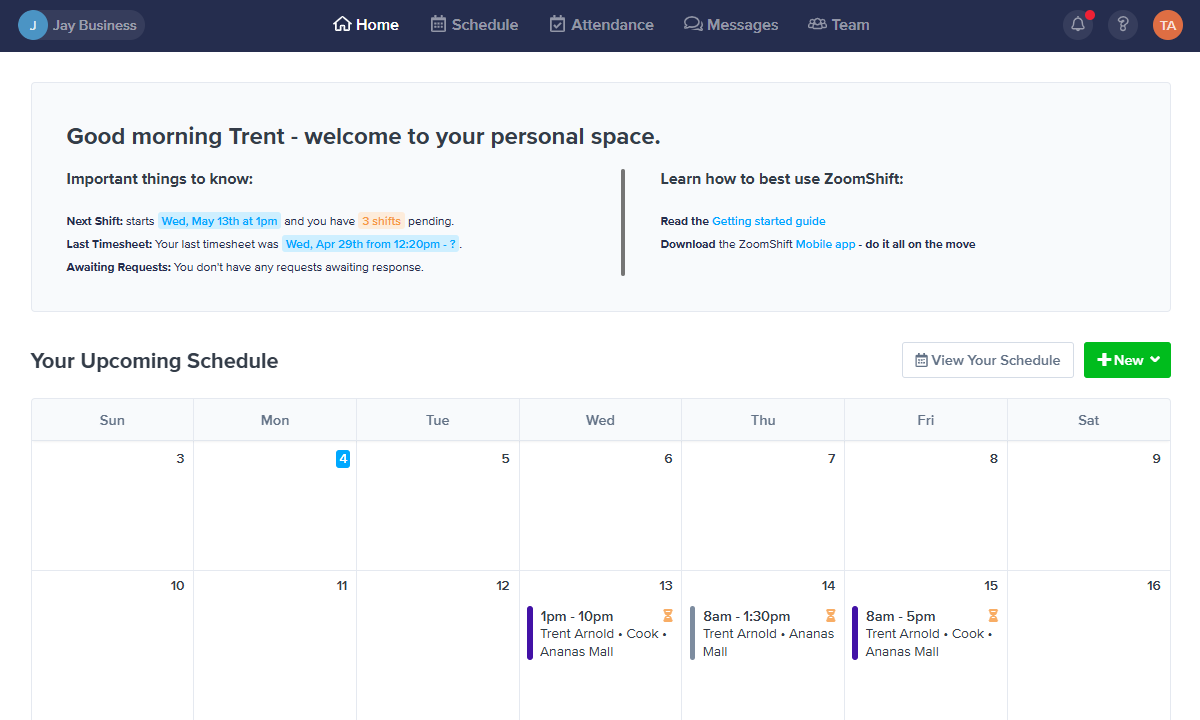The height and width of the screenshot is (720, 1200).
Task: Select calendar date 6
Action: pos(668,459)
